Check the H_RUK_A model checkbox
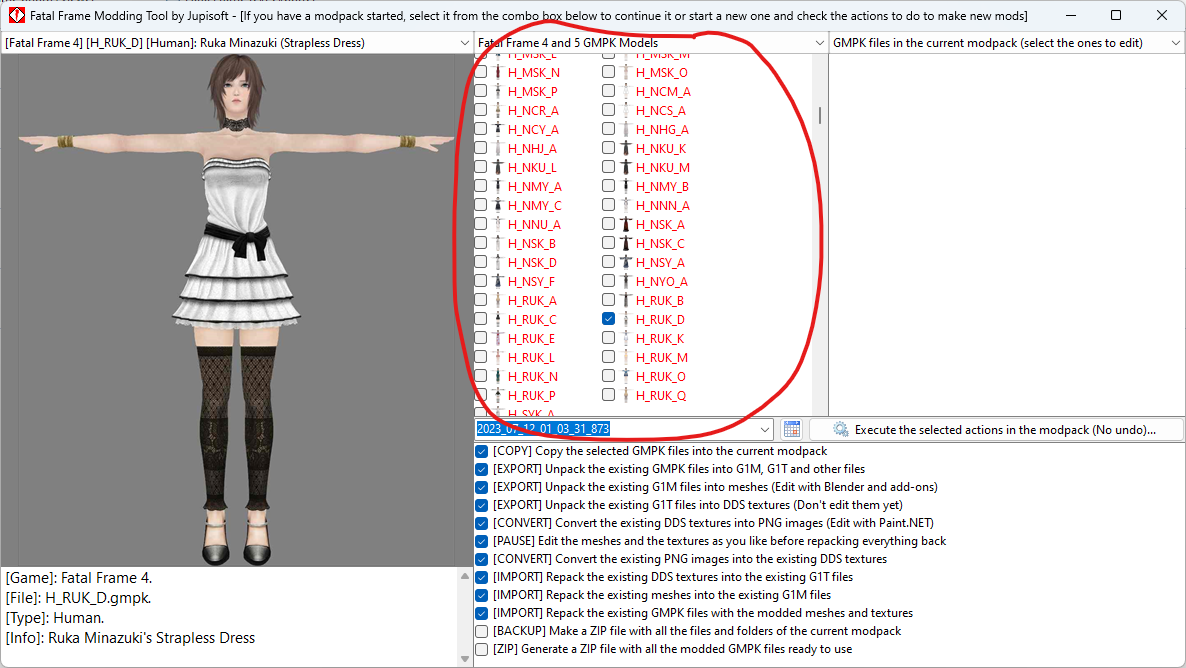Screen dimensions: 1186x668 pos(480,300)
